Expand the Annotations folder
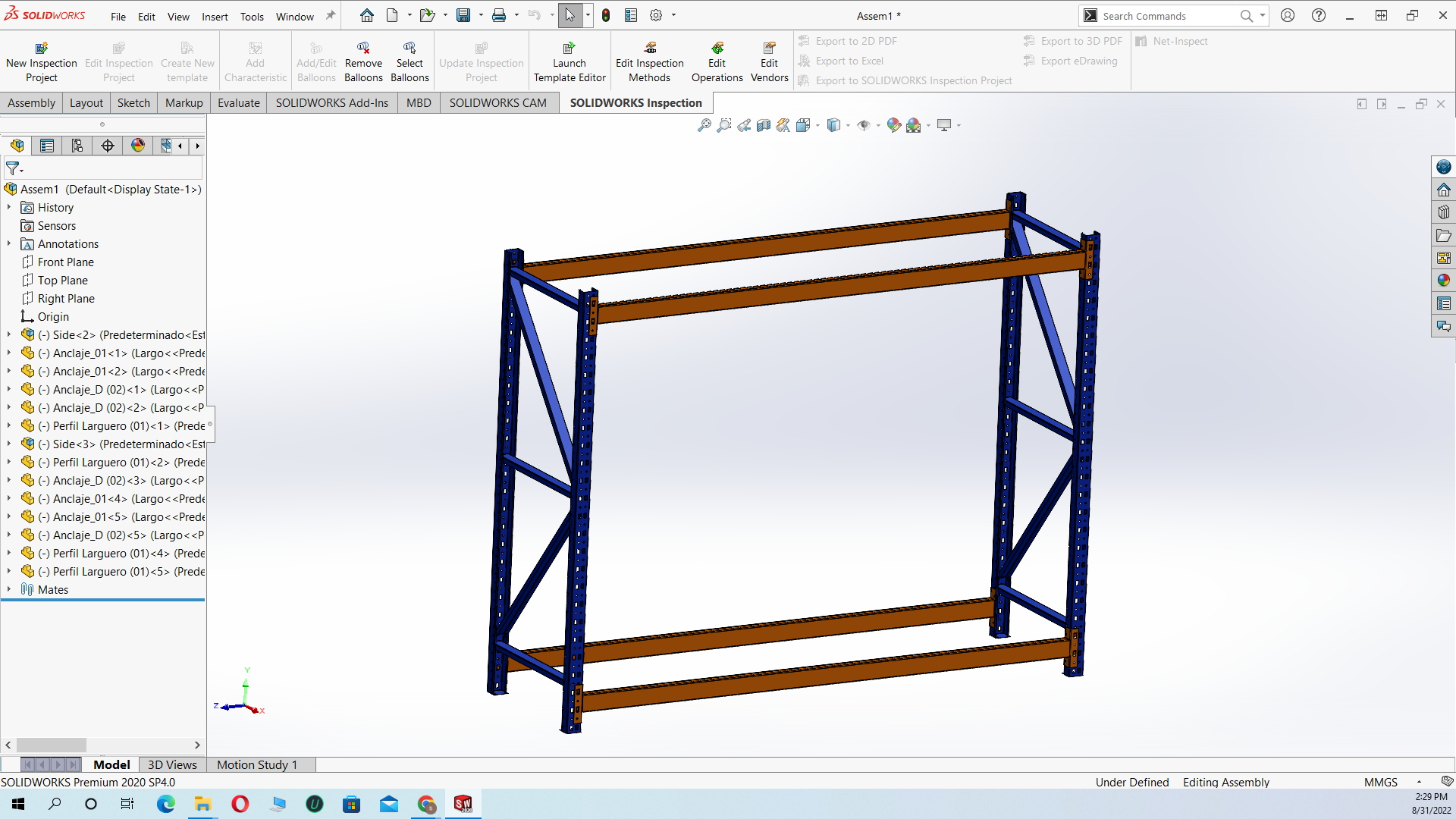The width and height of the screenshot is (1456, 819). (8, 243)
